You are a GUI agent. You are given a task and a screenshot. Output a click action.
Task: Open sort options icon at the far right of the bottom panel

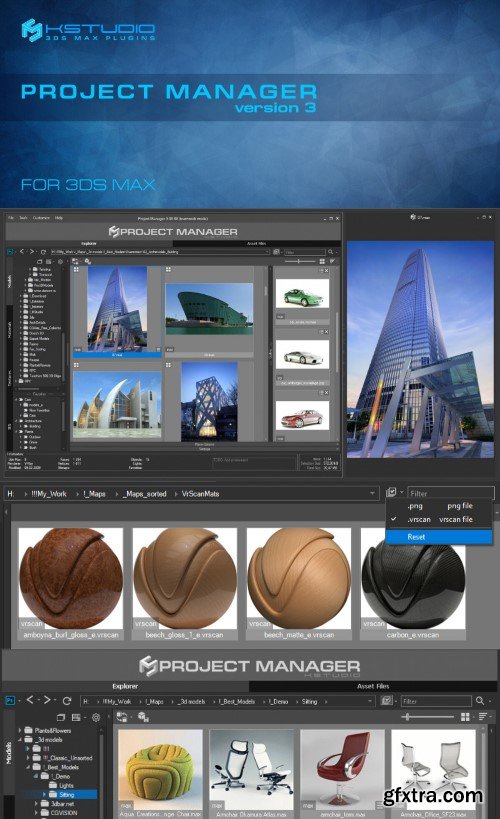[x=483, y=717]
